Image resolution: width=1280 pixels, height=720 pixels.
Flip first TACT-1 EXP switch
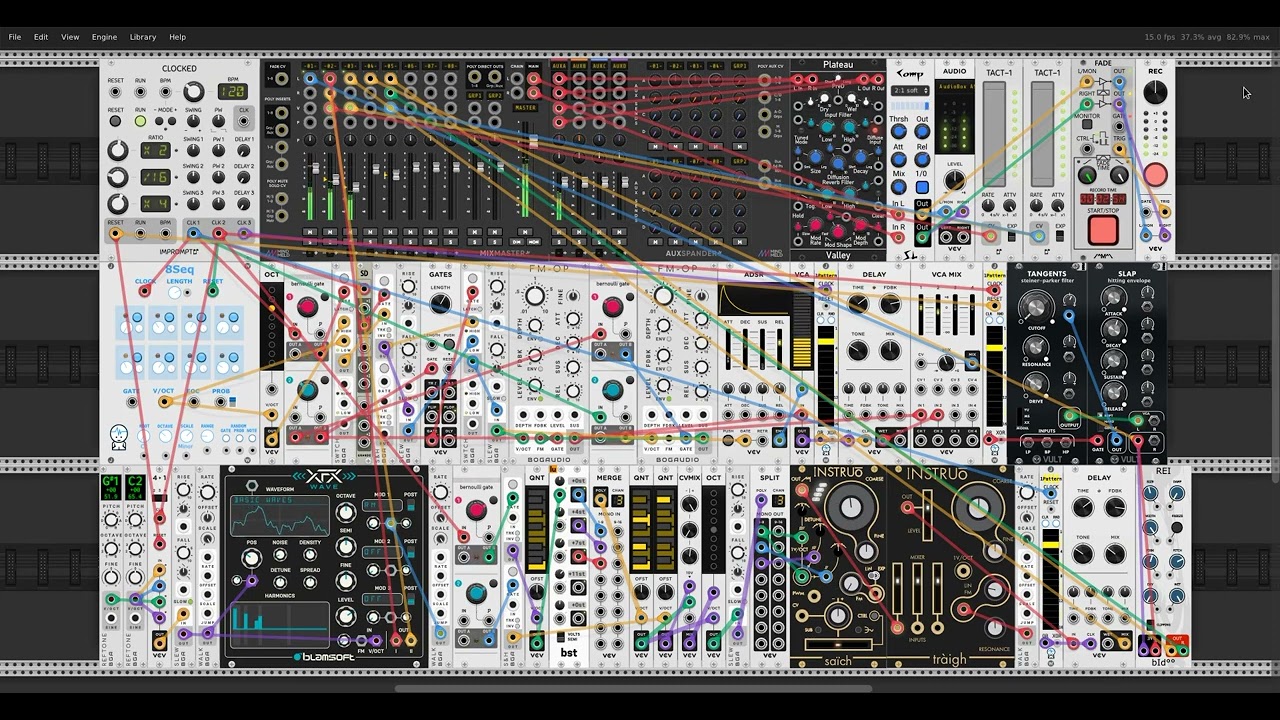coord(1011,235)
